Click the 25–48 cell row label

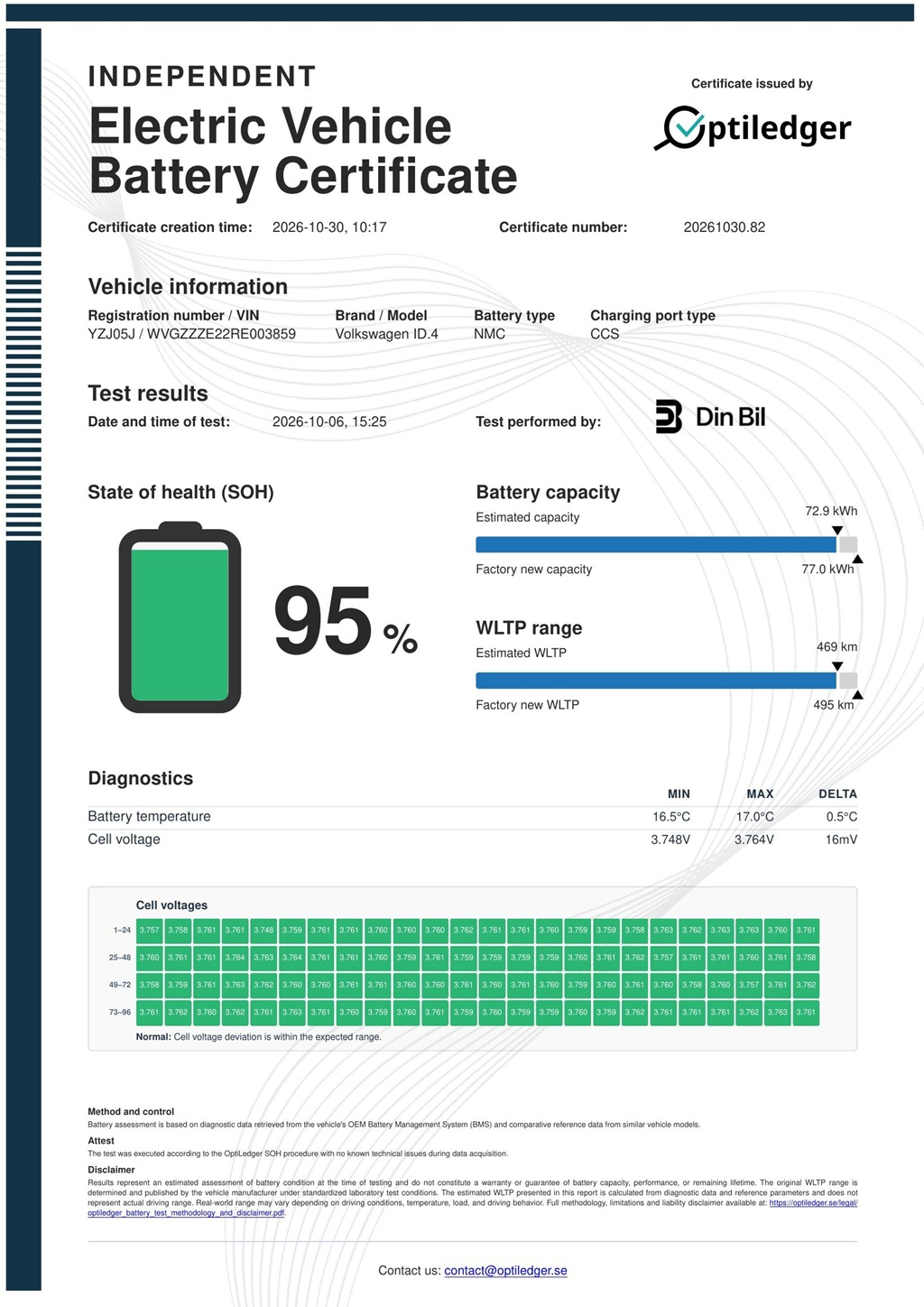[120, 958]
